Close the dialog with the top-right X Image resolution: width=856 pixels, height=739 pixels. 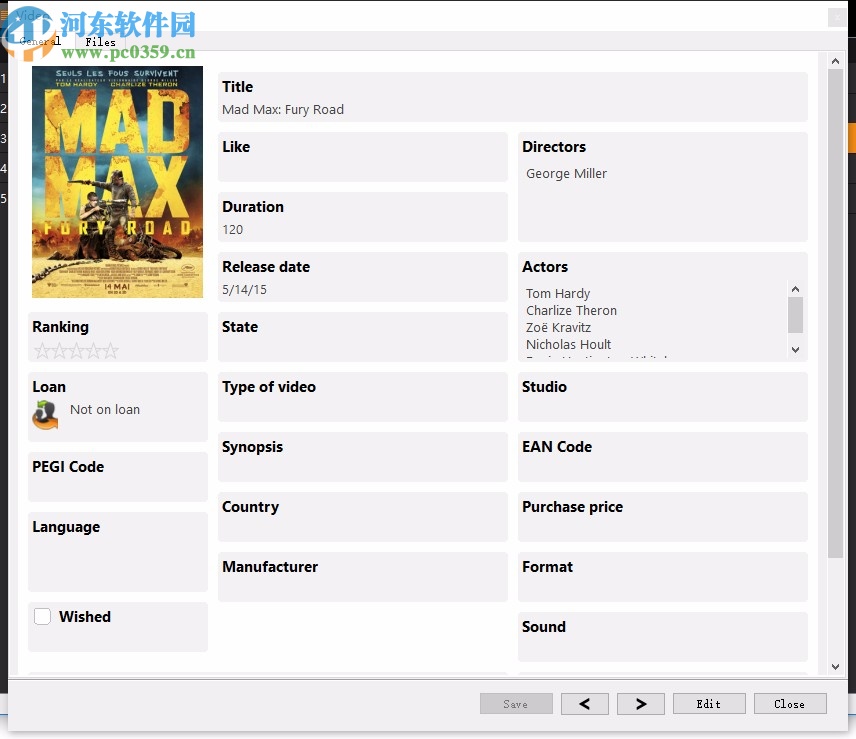point(837,17)
